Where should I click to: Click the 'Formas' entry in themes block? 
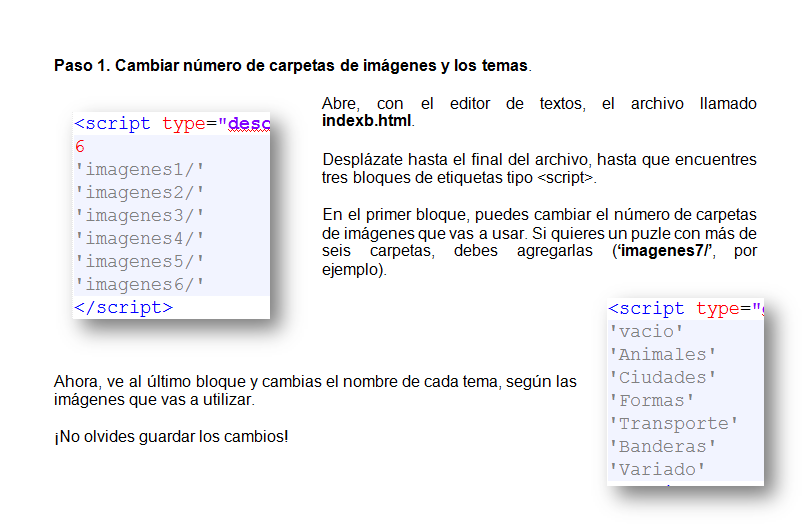pos(652,401)
